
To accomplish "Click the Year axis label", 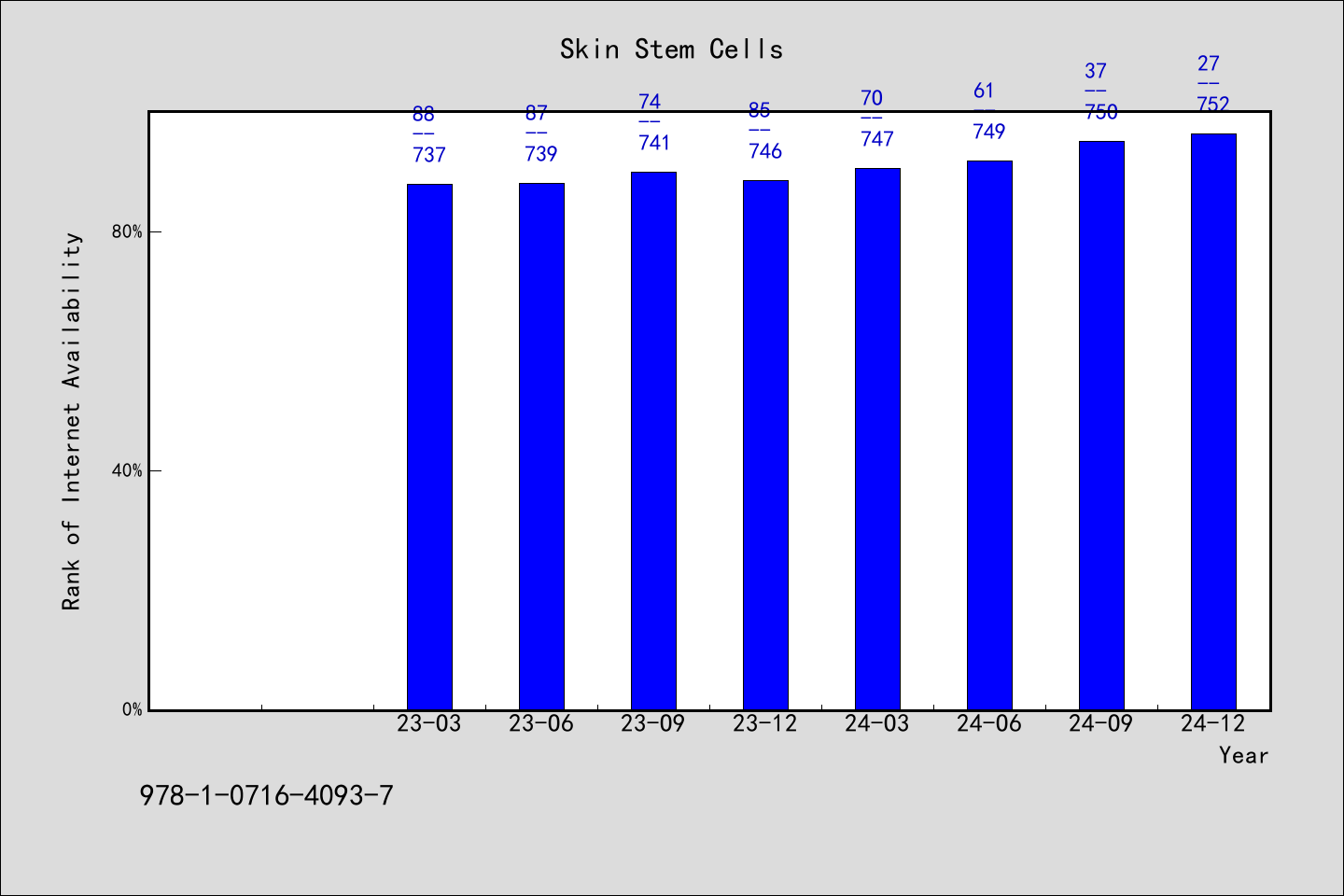I will (x=1243, y=755).
